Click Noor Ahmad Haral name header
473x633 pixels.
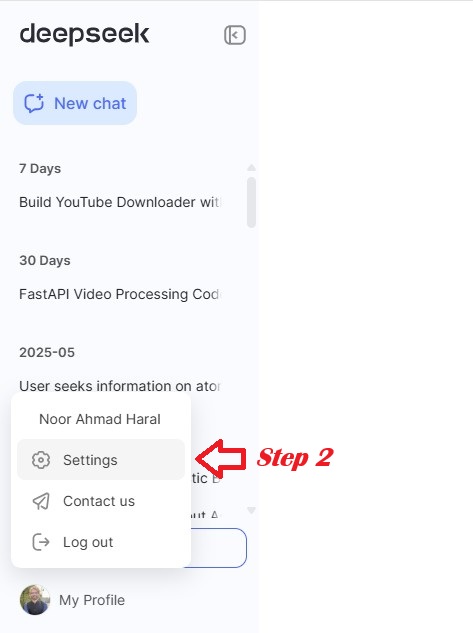100,419
